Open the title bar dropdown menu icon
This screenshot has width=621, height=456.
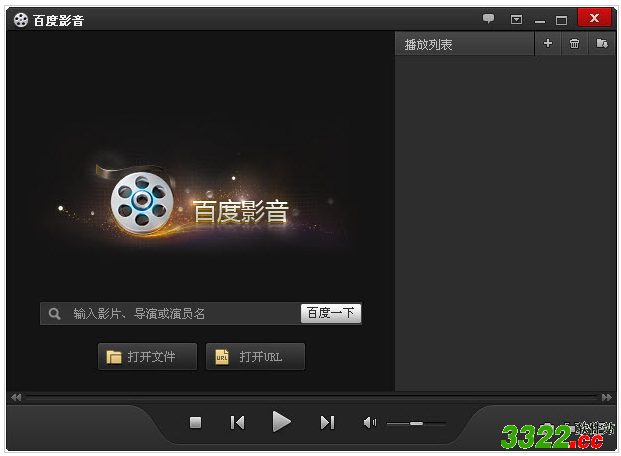(x=516, y=19)
